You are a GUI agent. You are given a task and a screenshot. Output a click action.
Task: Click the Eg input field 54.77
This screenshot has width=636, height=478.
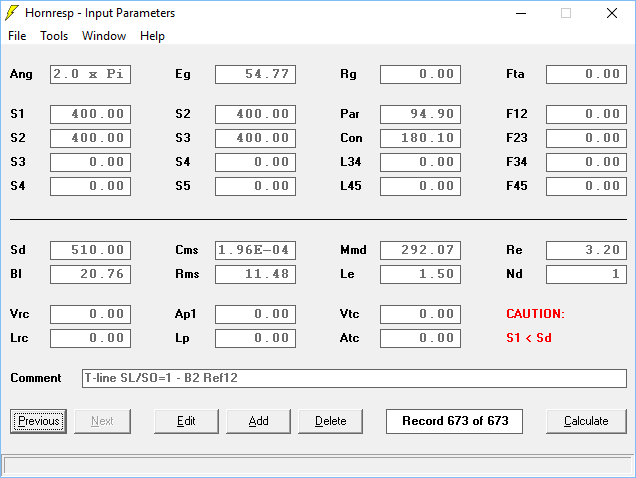(x=256, y=74)
